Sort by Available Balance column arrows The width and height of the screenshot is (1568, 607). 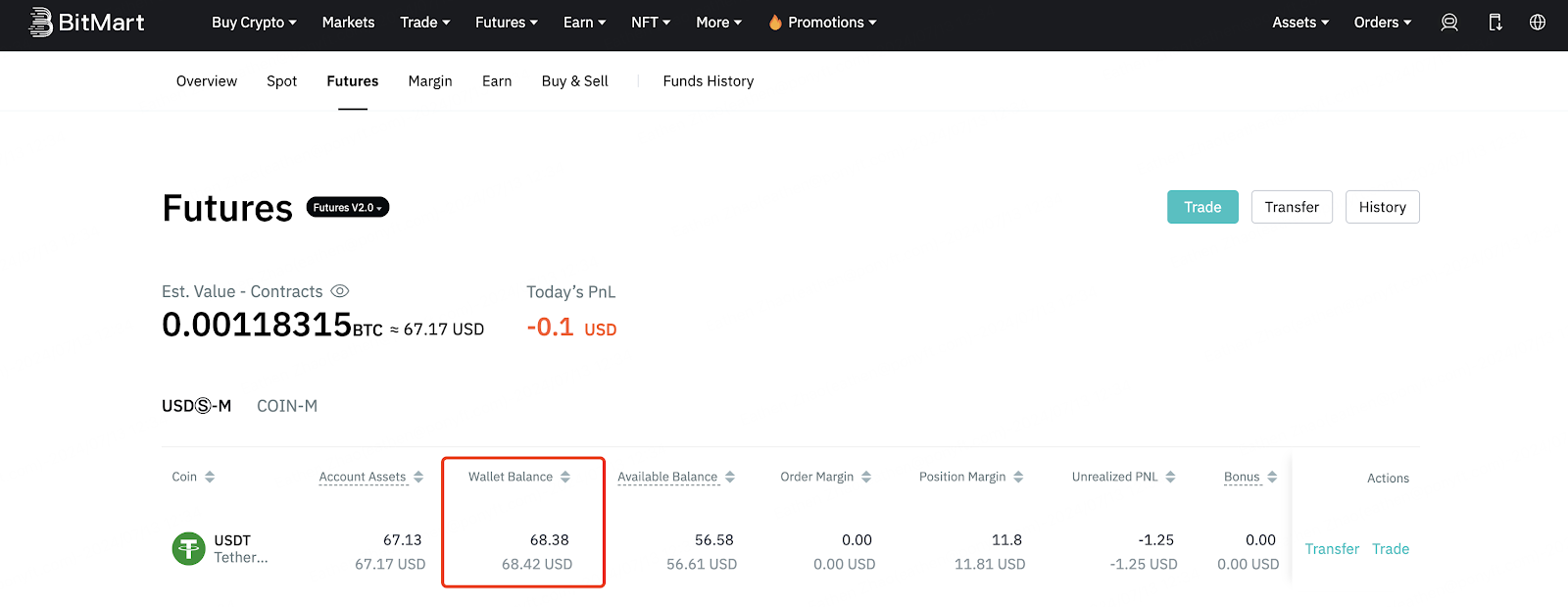coord(730,478)
